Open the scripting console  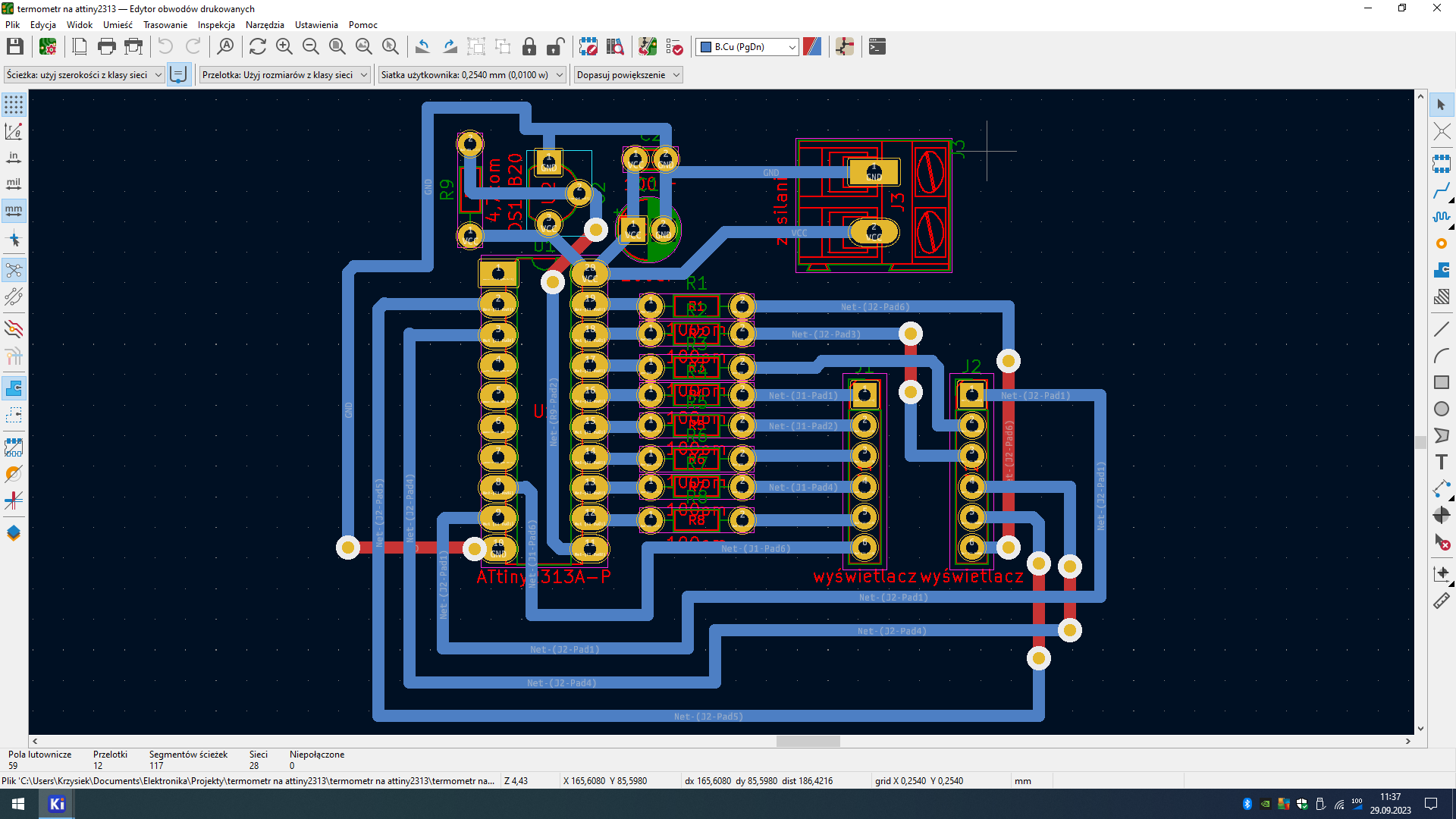pyautogui.click(x=877, y=47)
